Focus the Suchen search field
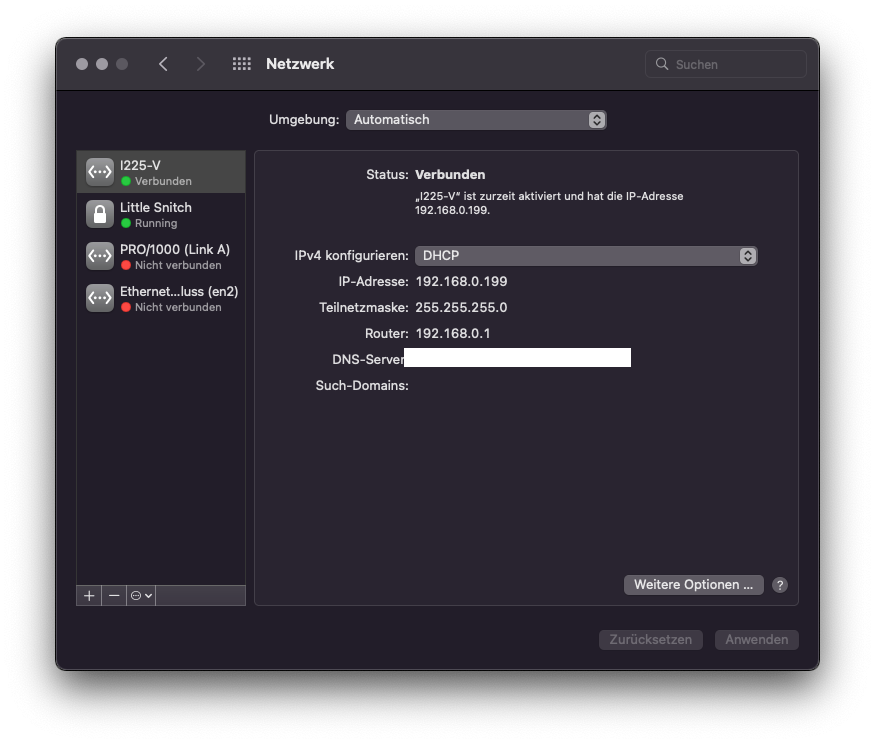Viewport: 875px width, 744px height. click(725, 64)
